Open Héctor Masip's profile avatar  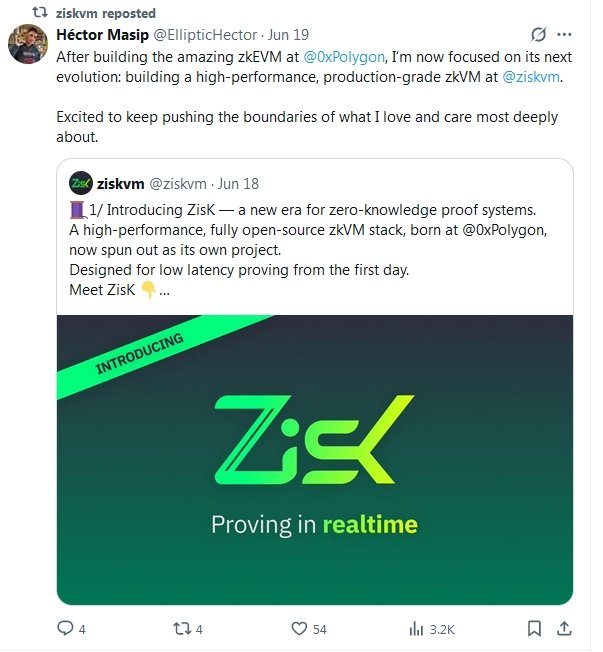click(28, 44)
